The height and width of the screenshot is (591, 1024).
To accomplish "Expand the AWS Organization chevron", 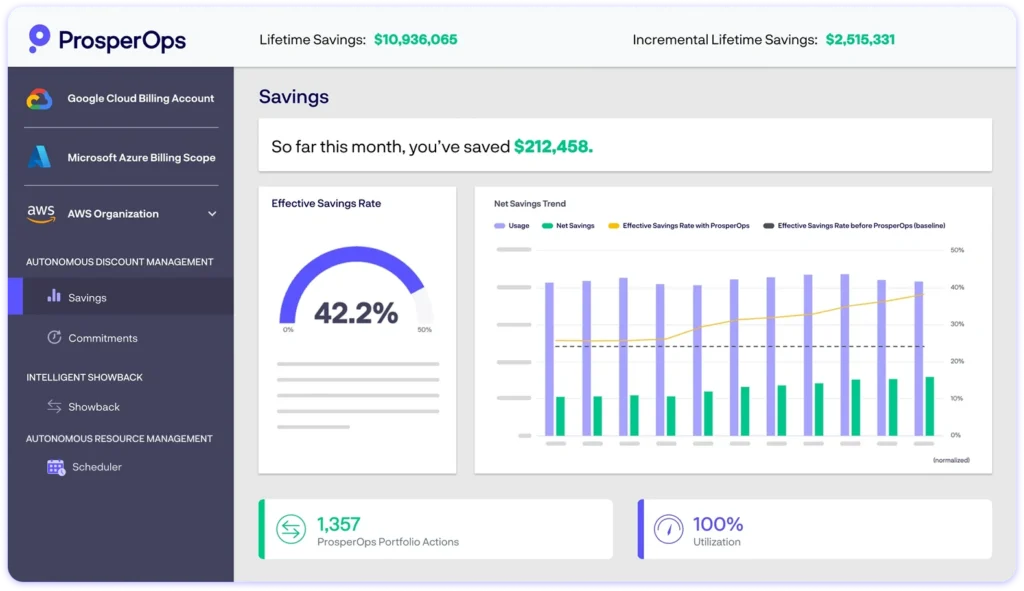I will [212, 214].
